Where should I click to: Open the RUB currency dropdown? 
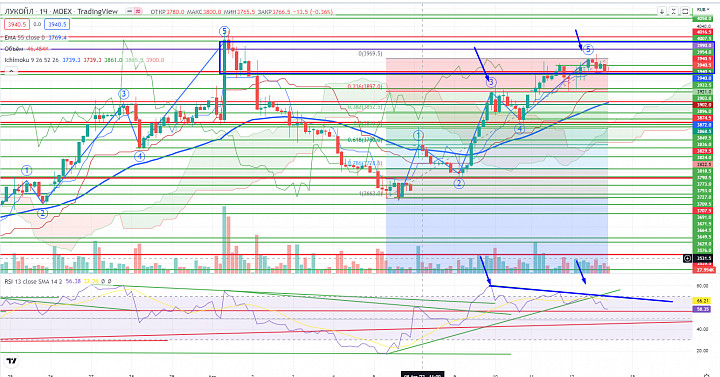703,9
